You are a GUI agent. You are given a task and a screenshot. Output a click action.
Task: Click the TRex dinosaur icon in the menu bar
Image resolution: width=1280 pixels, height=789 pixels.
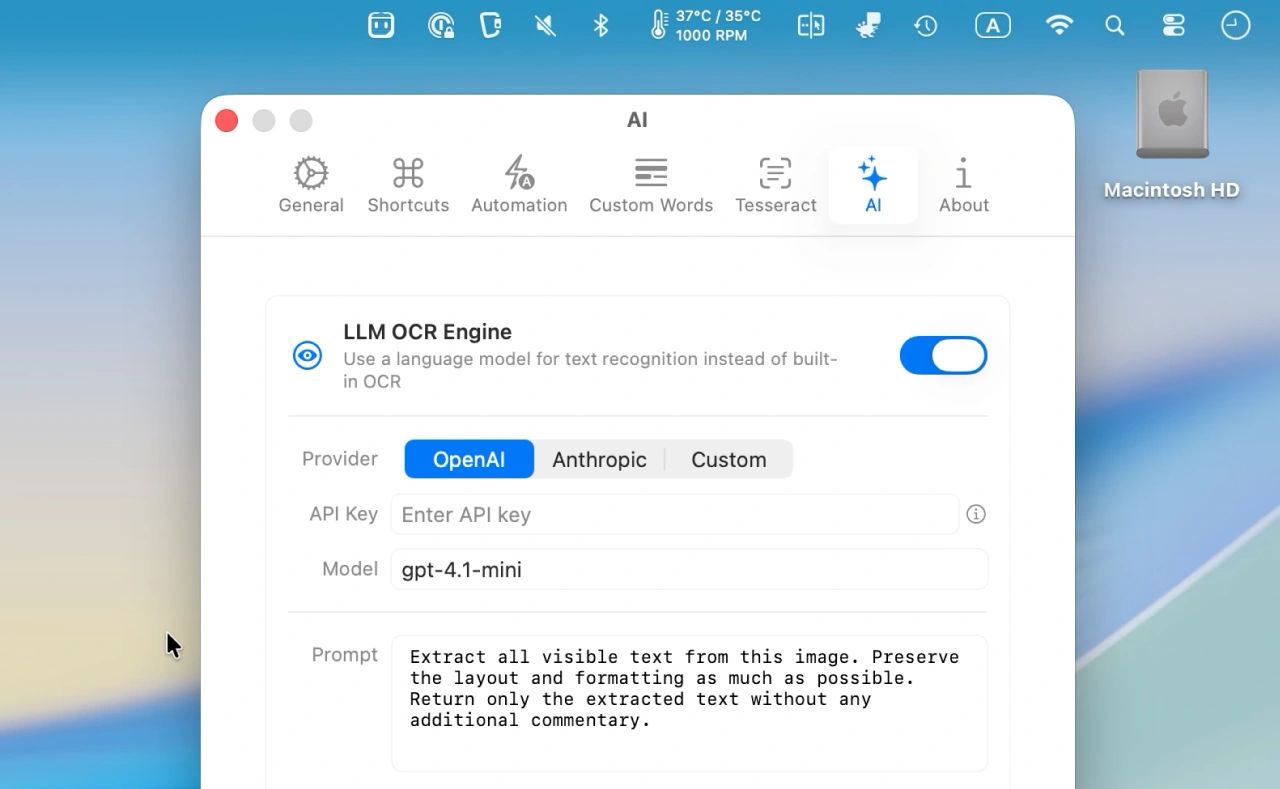(x=868, y=25)
